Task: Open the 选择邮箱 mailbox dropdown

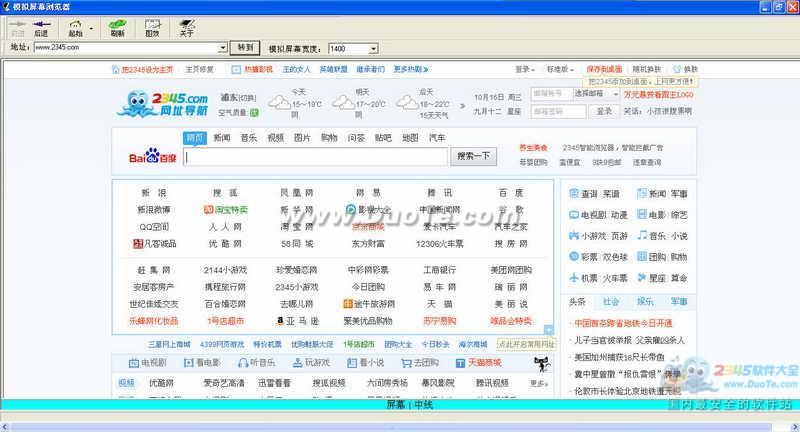Action: [612, 94]
